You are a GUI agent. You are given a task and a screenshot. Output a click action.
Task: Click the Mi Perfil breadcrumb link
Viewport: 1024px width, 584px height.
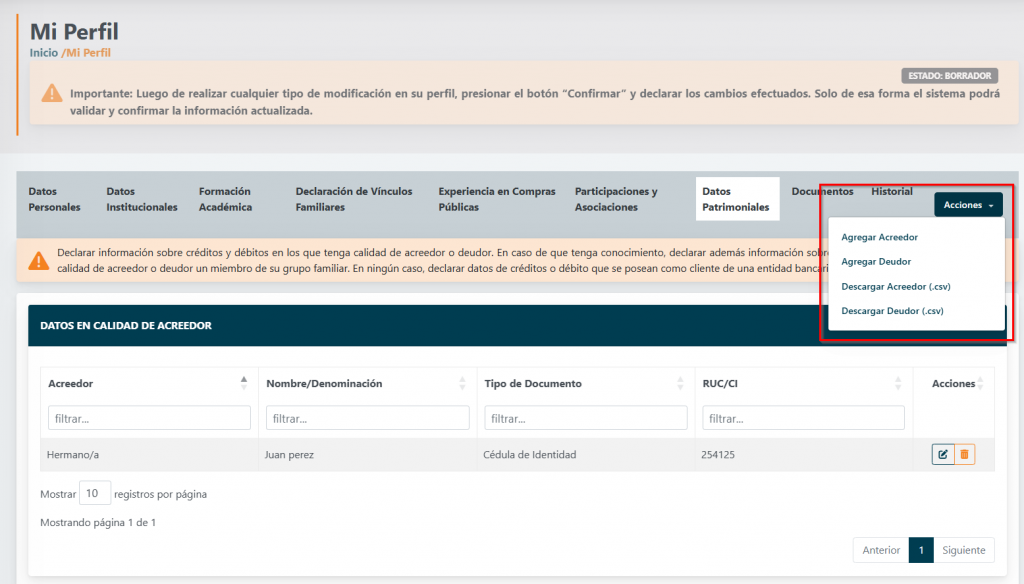[88, 53]
